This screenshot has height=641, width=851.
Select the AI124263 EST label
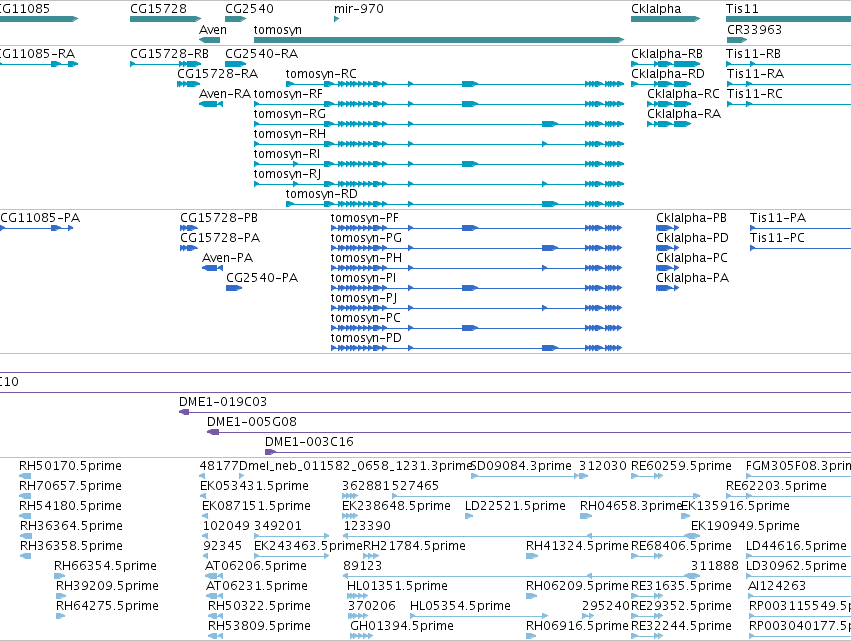(777, 586)
